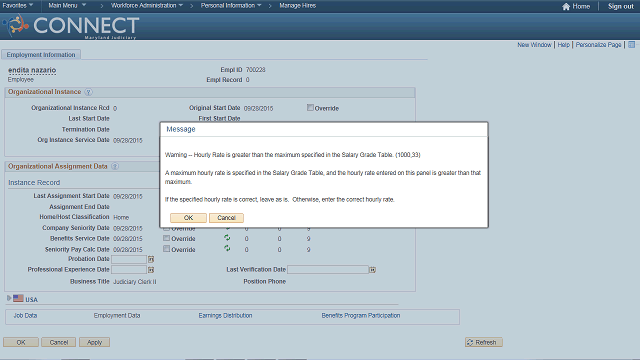Click OK in the Message dialog
Screen dimensions: 640x360
coord(188,218)
